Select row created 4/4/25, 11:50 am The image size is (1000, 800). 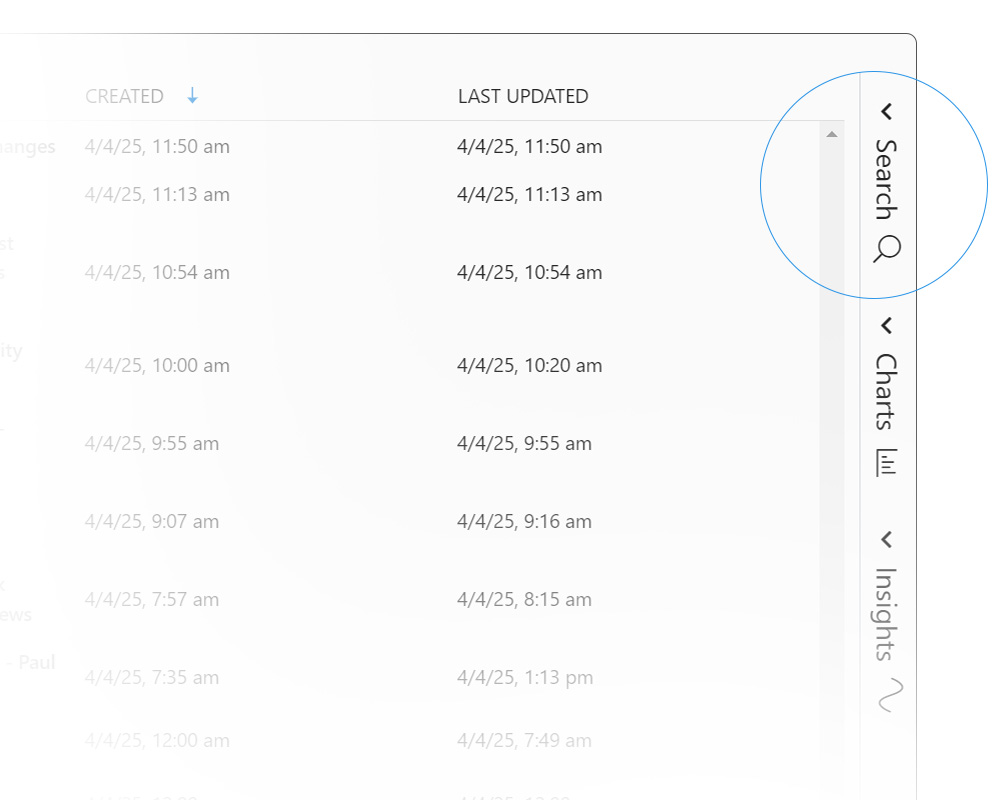158,147
